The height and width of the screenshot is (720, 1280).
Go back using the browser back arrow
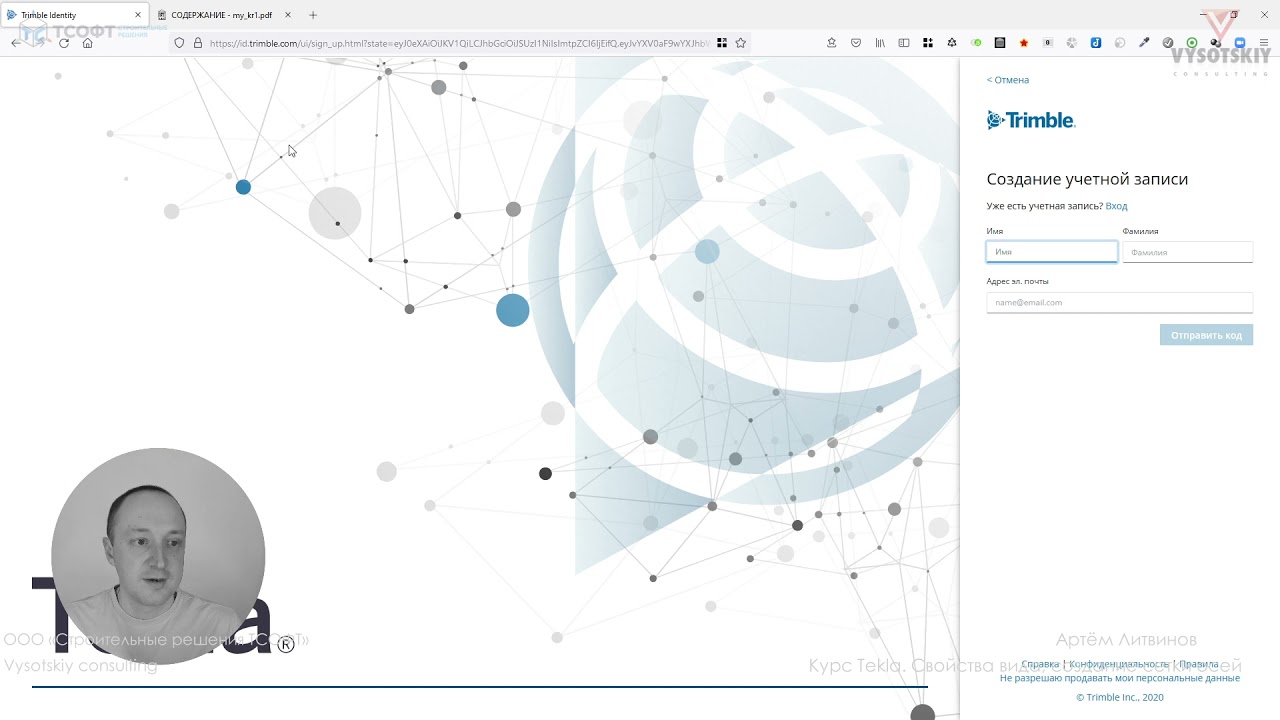pos(16,43)
